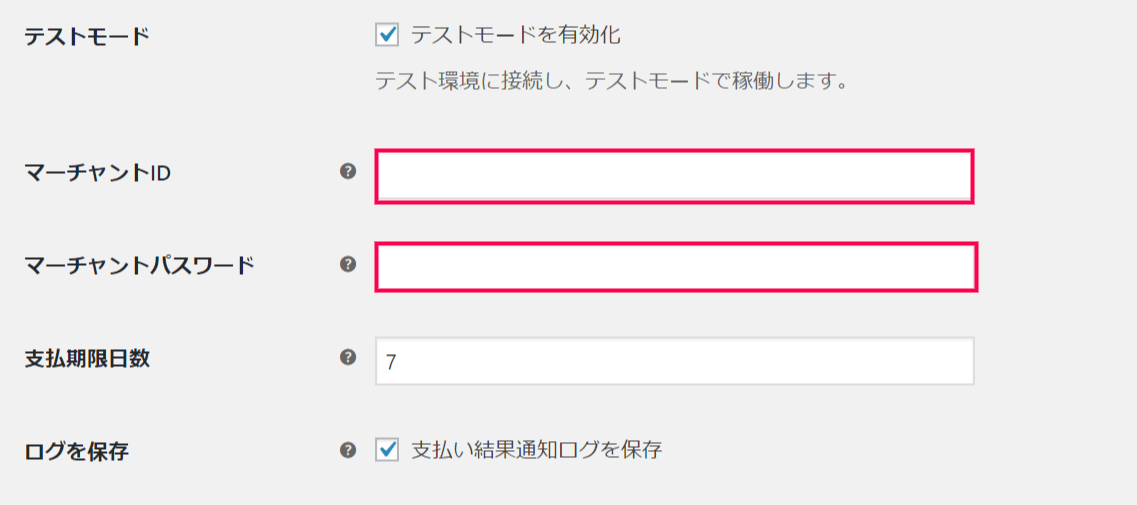Focus the empty マーチャントパスワード field

[x=677, y=268]
